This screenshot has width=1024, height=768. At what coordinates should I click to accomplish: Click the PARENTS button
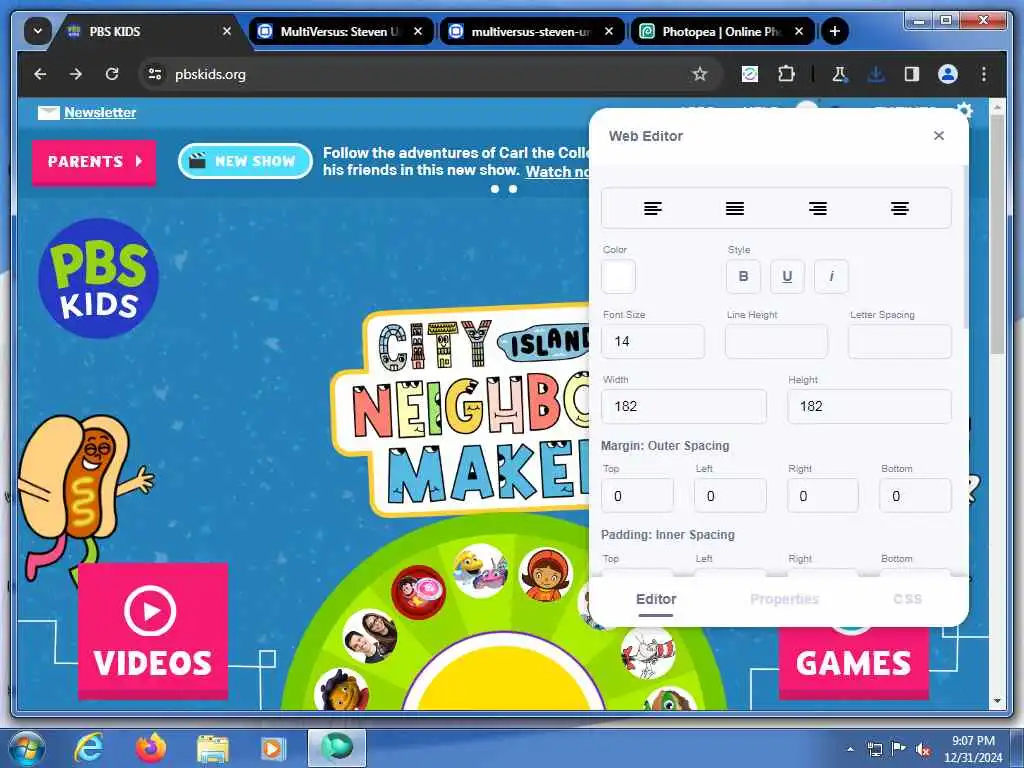(x=94, y=161)
